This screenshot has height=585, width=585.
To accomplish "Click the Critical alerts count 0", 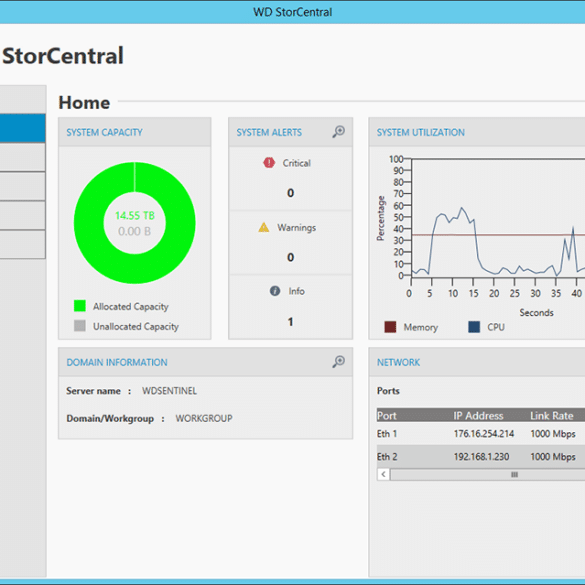I will tap(290, 193).
